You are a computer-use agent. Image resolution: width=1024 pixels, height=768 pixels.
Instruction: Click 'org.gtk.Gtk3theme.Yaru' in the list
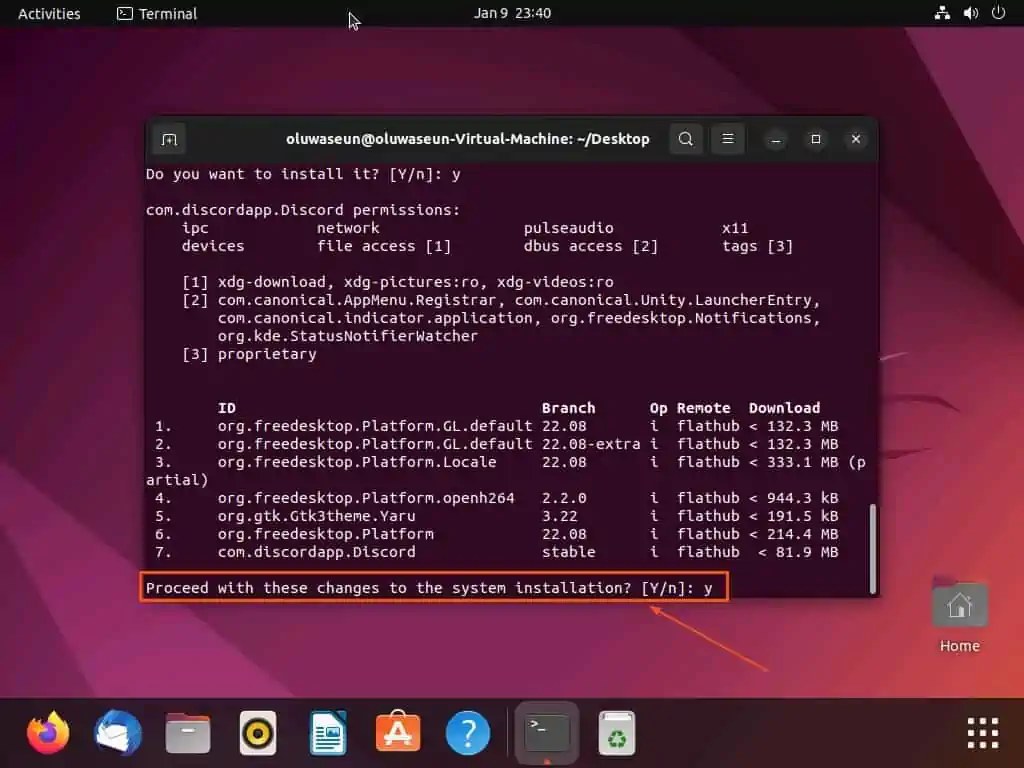click(x=317, y=516)
